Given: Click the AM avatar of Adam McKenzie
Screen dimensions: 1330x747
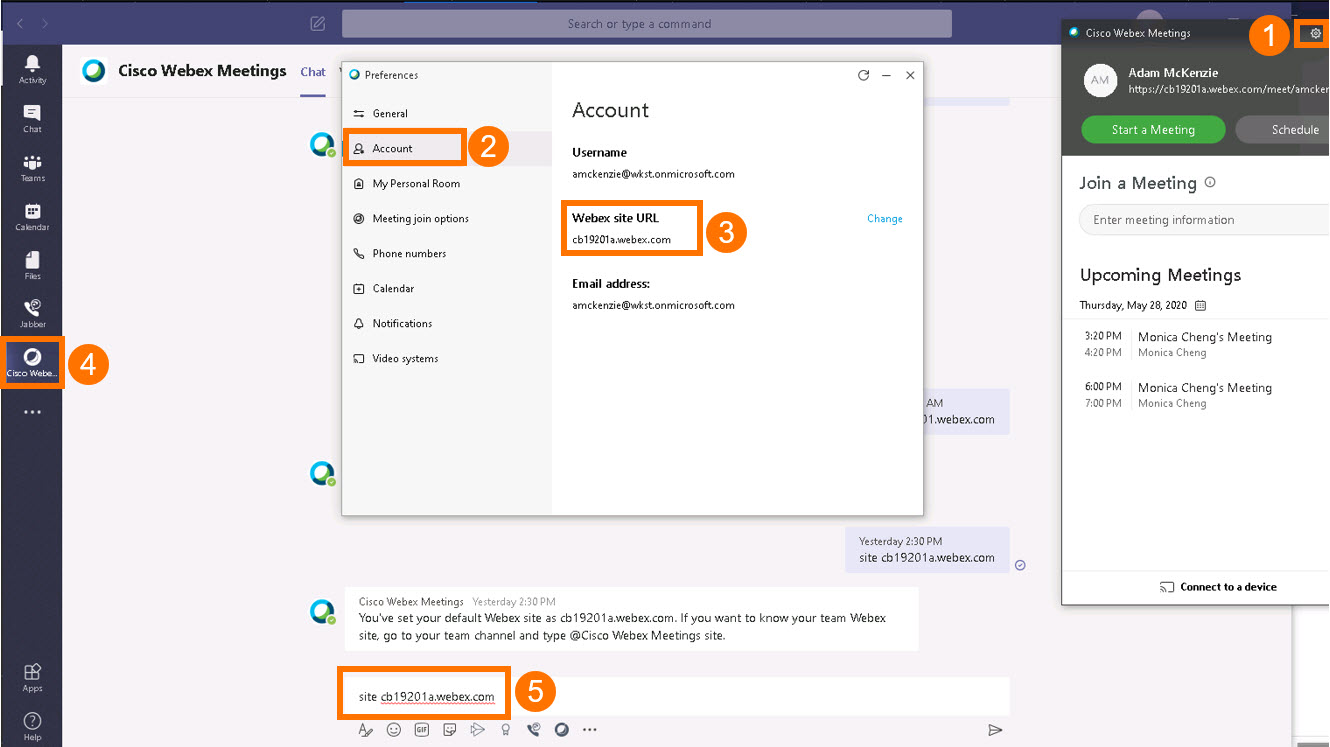Looking at the screenshot, I should click(x=1100, y=80).
